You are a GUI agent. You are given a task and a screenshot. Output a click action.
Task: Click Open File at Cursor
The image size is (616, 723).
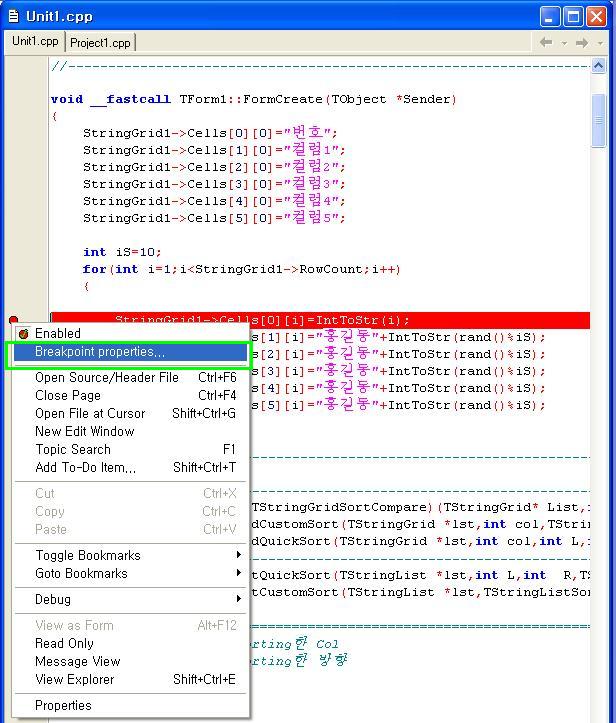point(90,413)
